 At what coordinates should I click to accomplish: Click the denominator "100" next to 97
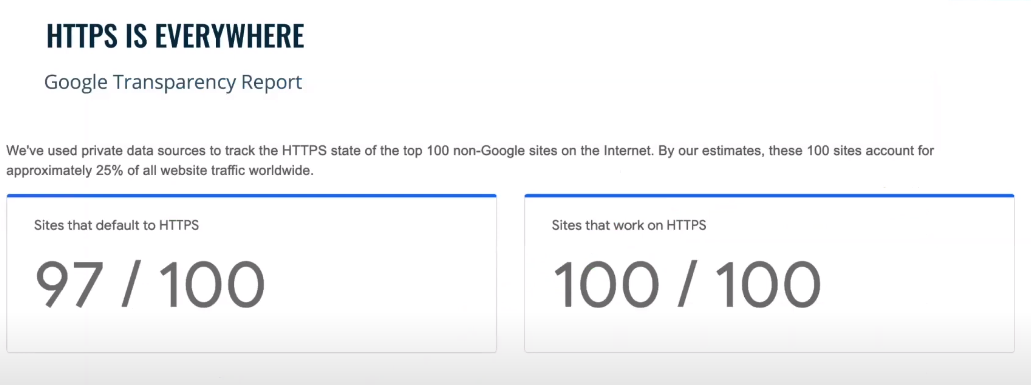click(x=211, y=285)
